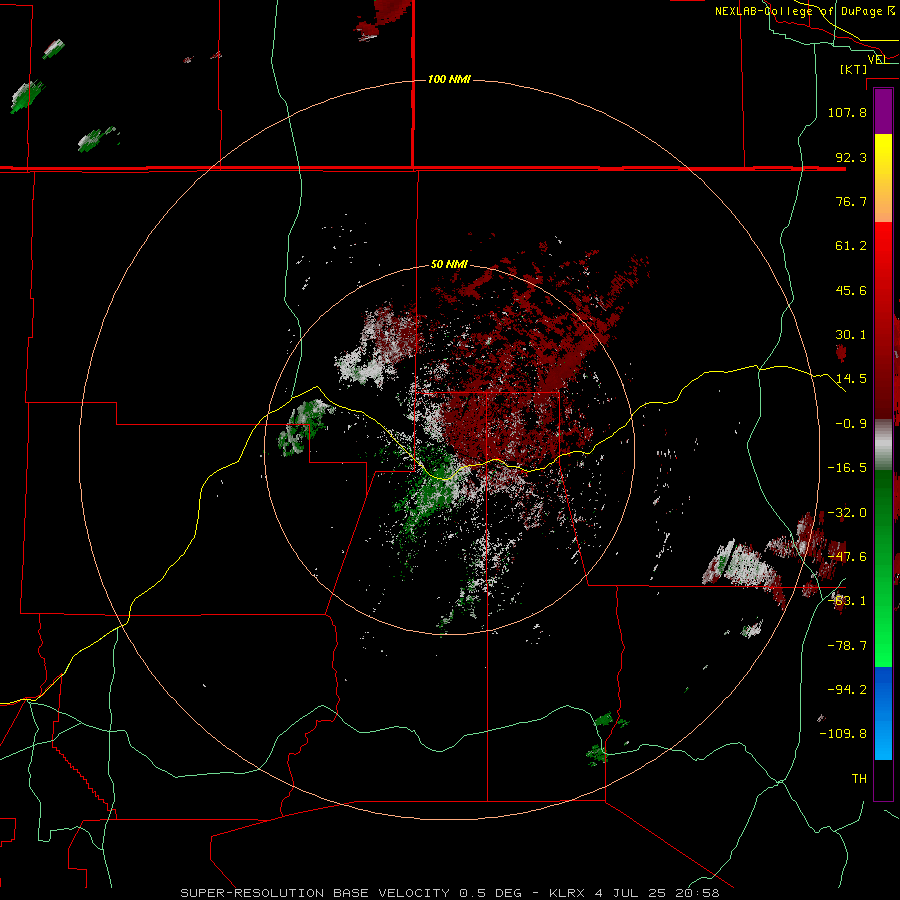Image resolution: width=900 pixels, height=900 pixels.
Task: Click the -78.7 legend value
Action: click(x=847, y=646)
